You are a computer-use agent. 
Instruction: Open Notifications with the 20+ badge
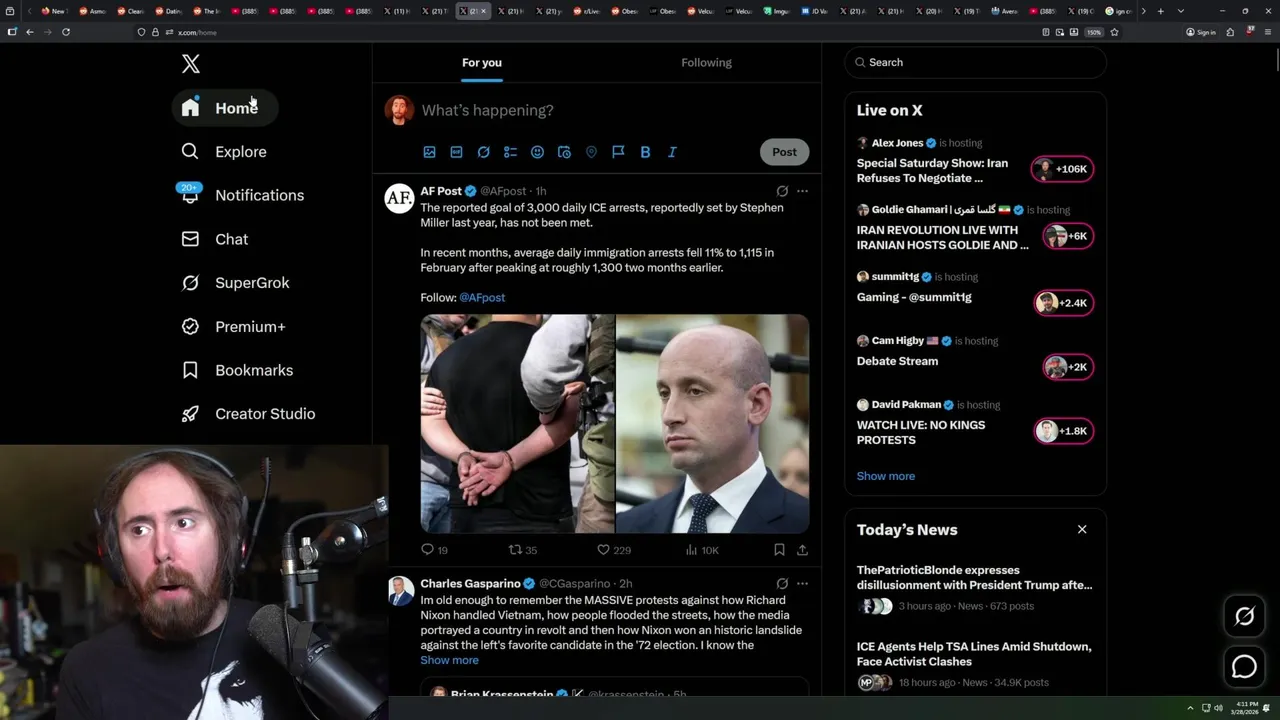pos(241,195)
